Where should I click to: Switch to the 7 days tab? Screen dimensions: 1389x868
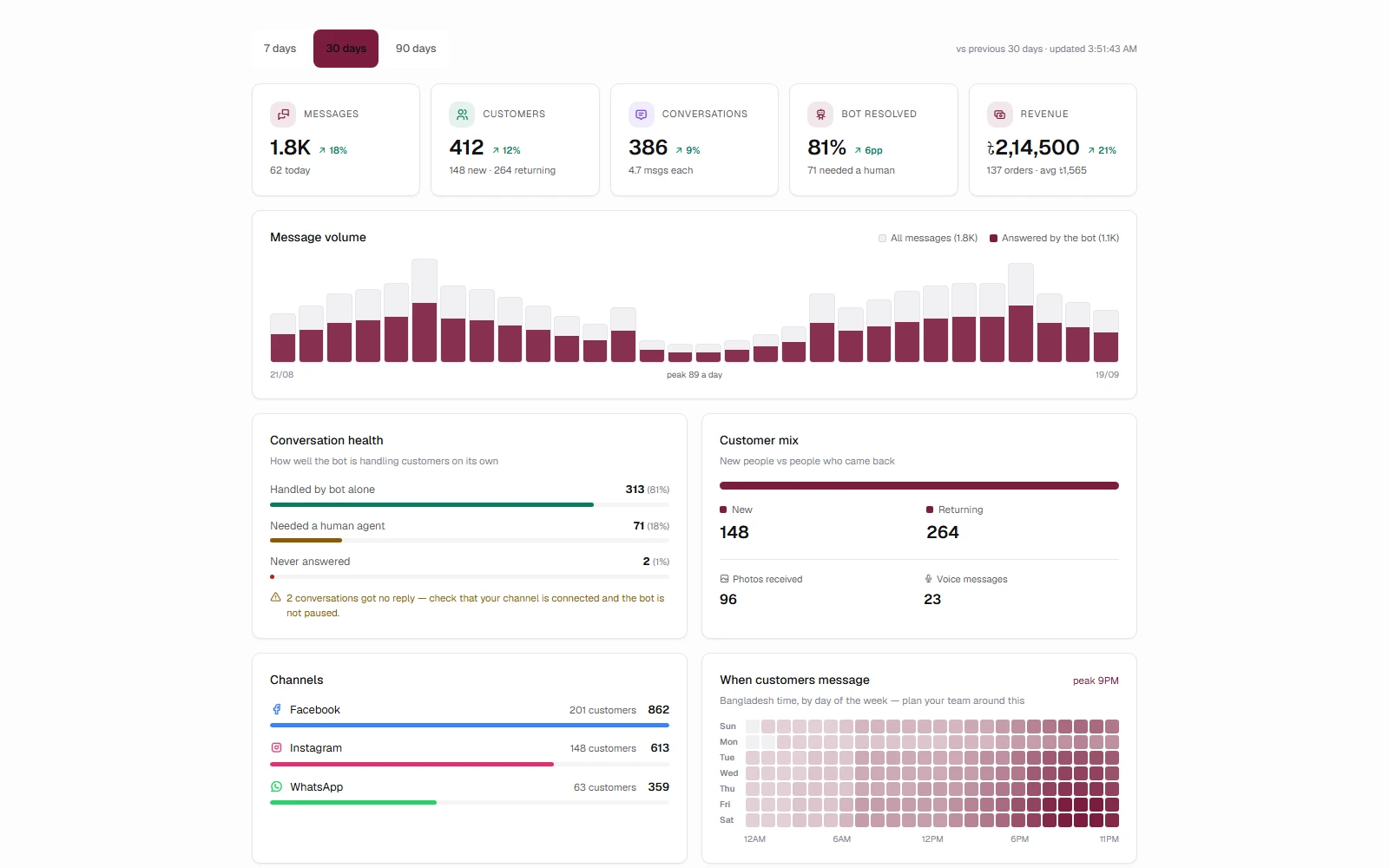[x=280, y=49]
